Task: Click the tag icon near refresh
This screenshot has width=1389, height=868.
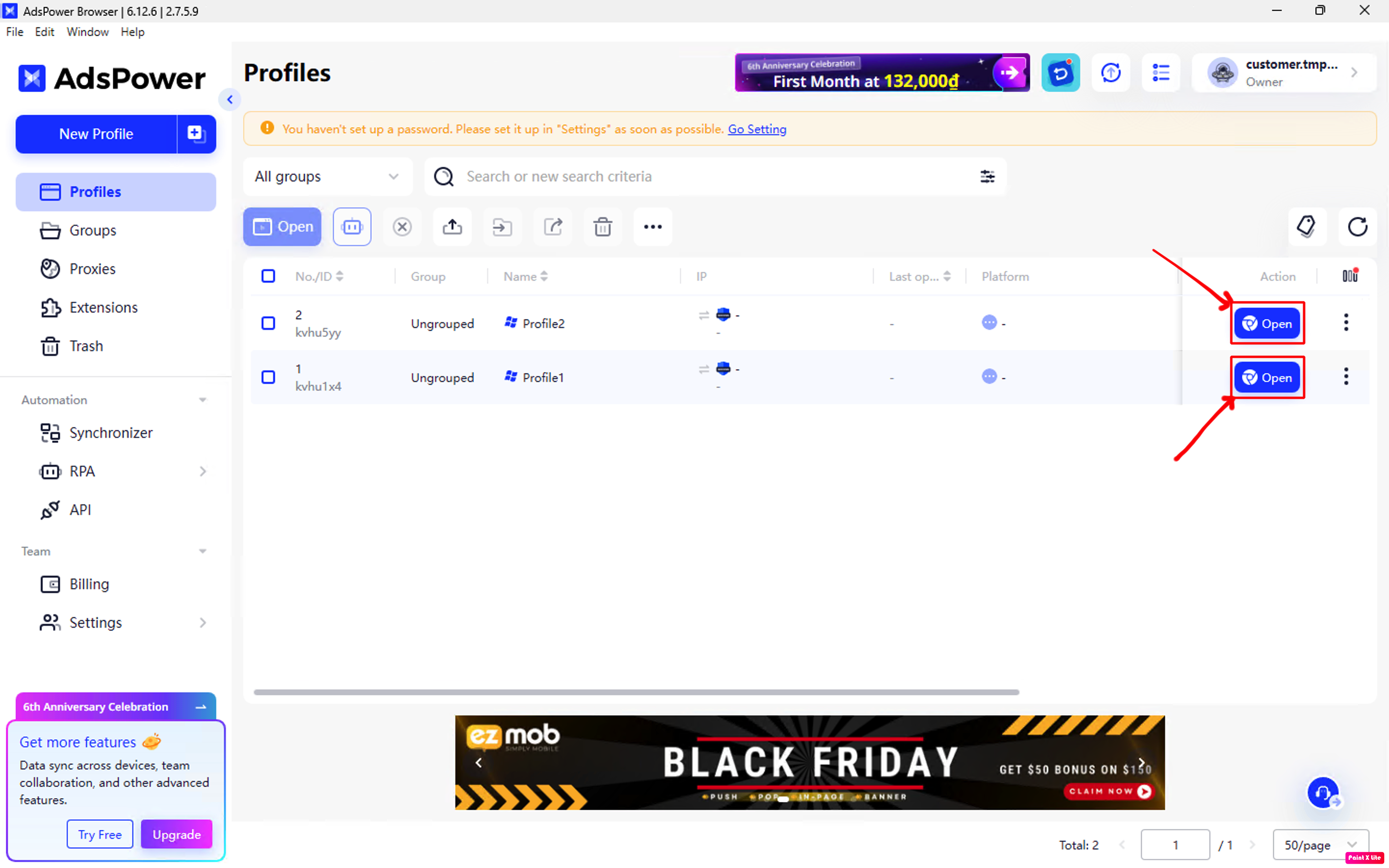Action: click(1307, 227)
